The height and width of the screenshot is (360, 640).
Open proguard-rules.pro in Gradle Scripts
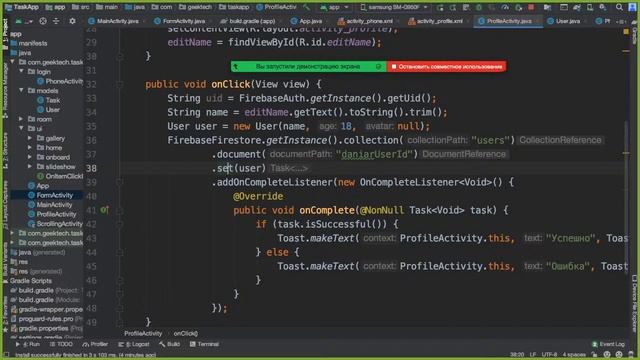[47, 319]
